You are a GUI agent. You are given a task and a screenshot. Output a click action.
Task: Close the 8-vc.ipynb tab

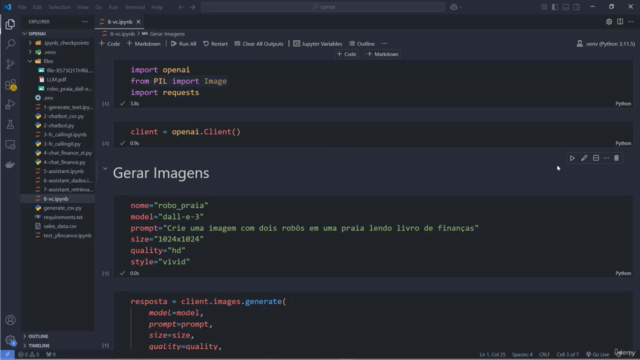[138, 22]
